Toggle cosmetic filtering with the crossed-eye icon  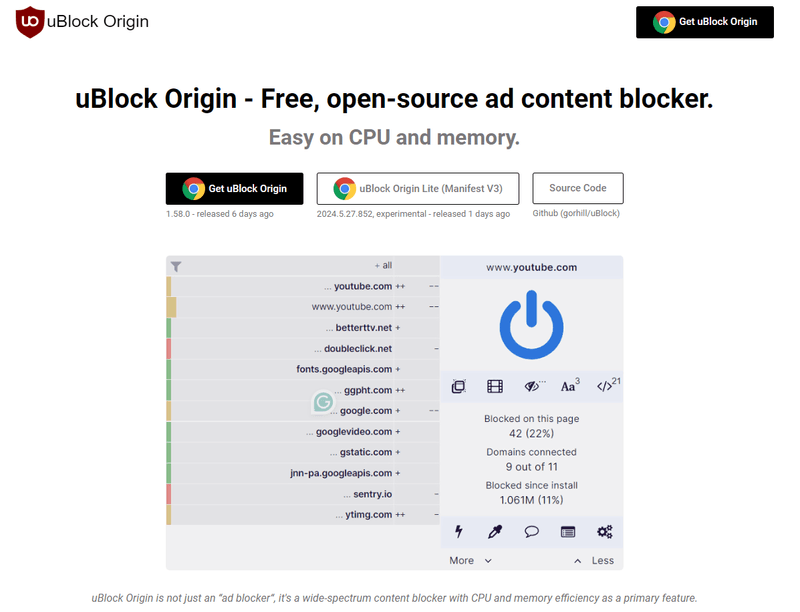click(531, 384)
